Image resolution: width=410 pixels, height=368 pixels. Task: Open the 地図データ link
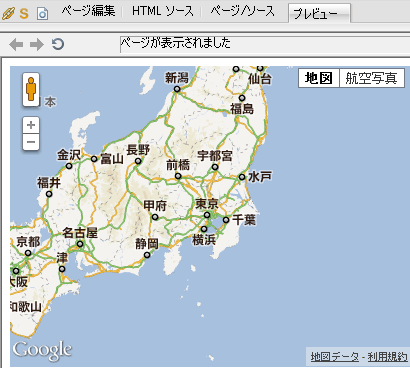point(335,357)
